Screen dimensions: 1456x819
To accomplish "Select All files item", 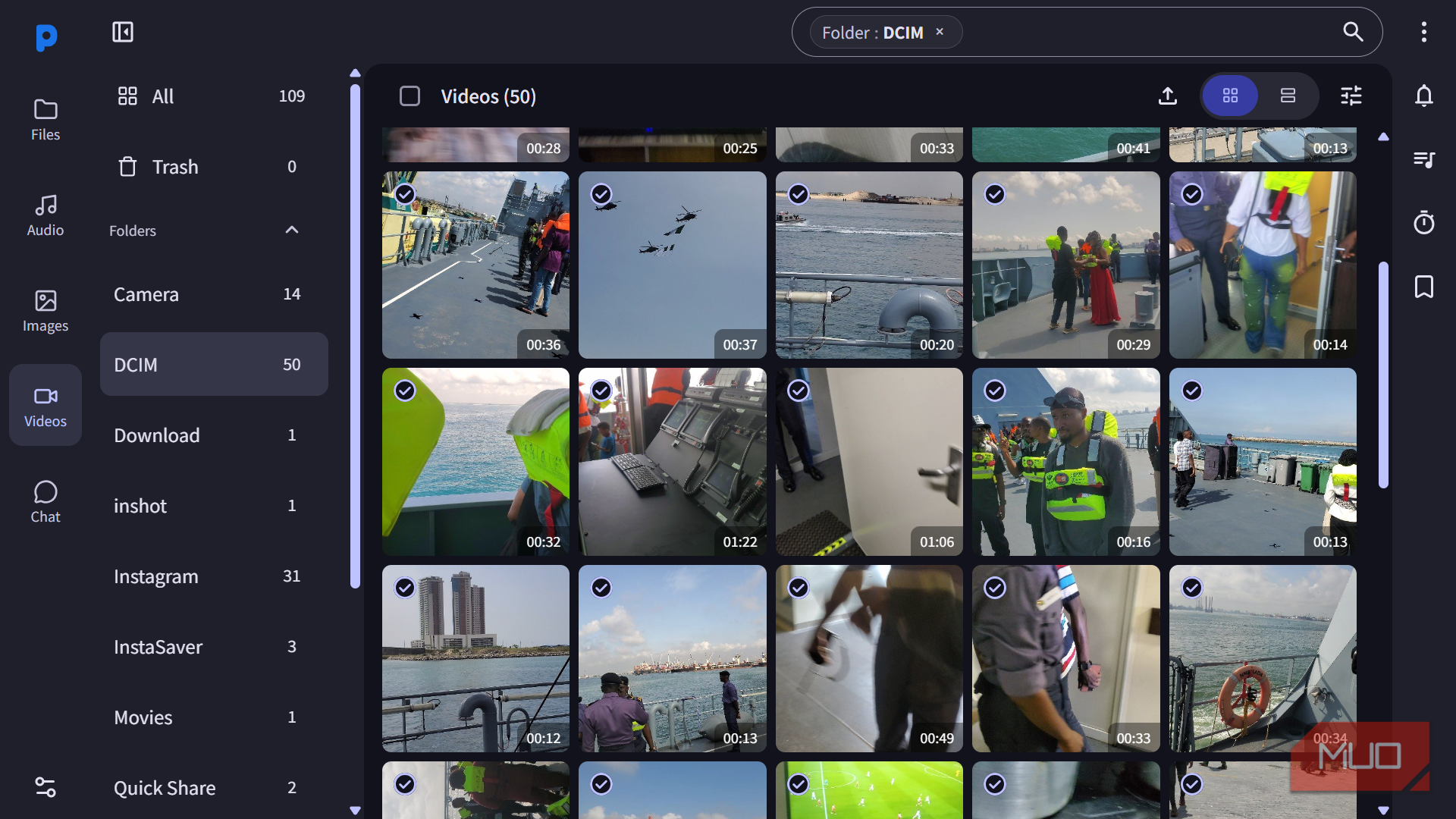I will coord(214,96).
